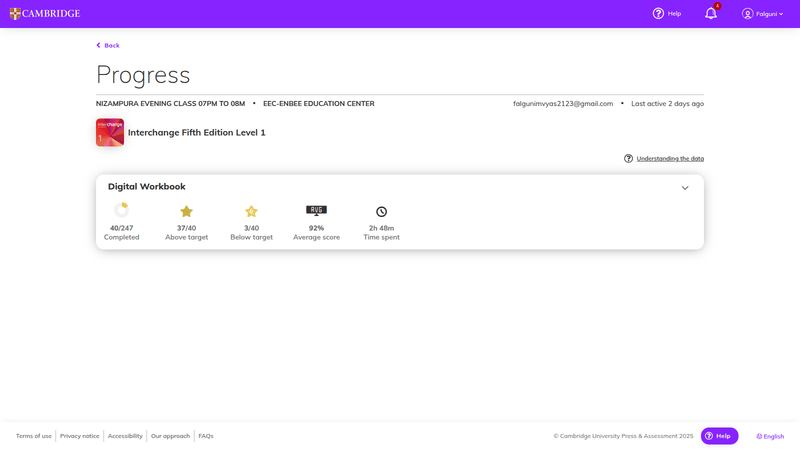The image size is (800, 450).
Task: Go back using the Back link
Action: click(x=108, y=45)
